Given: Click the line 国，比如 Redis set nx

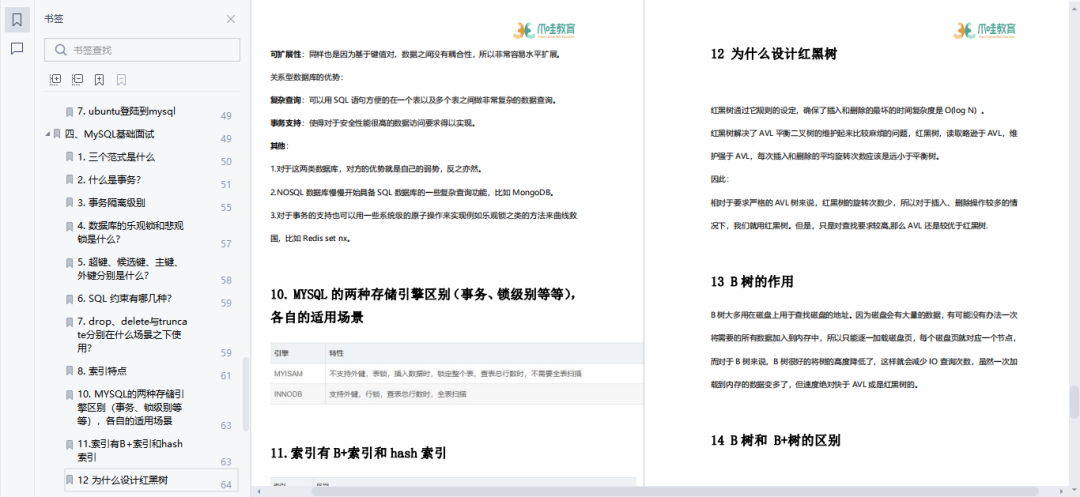Looking at the screenshot, I should (x=311, y=238).
